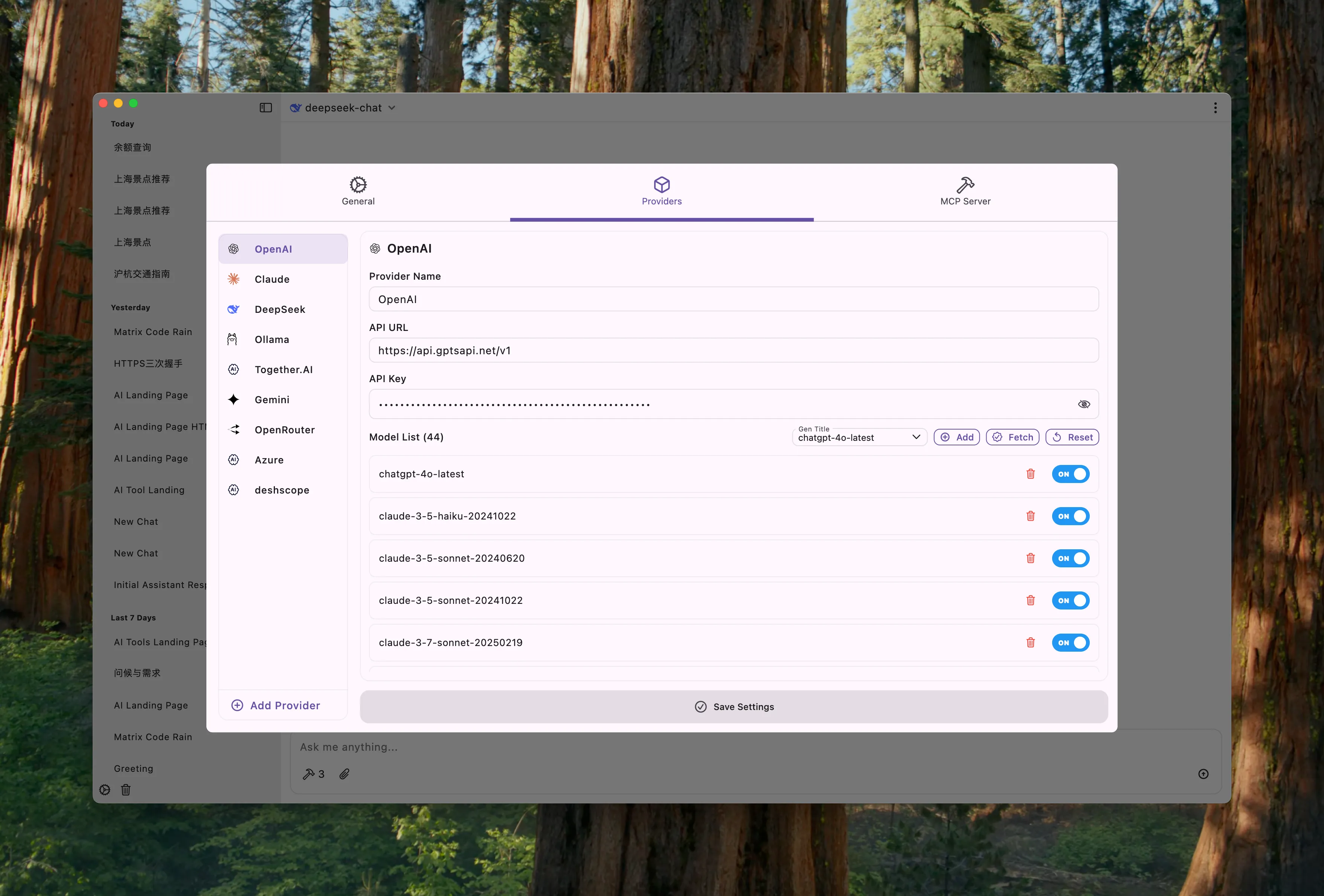
Task: Click the paperclip attachment icon
Action: [x=344, y=774]
